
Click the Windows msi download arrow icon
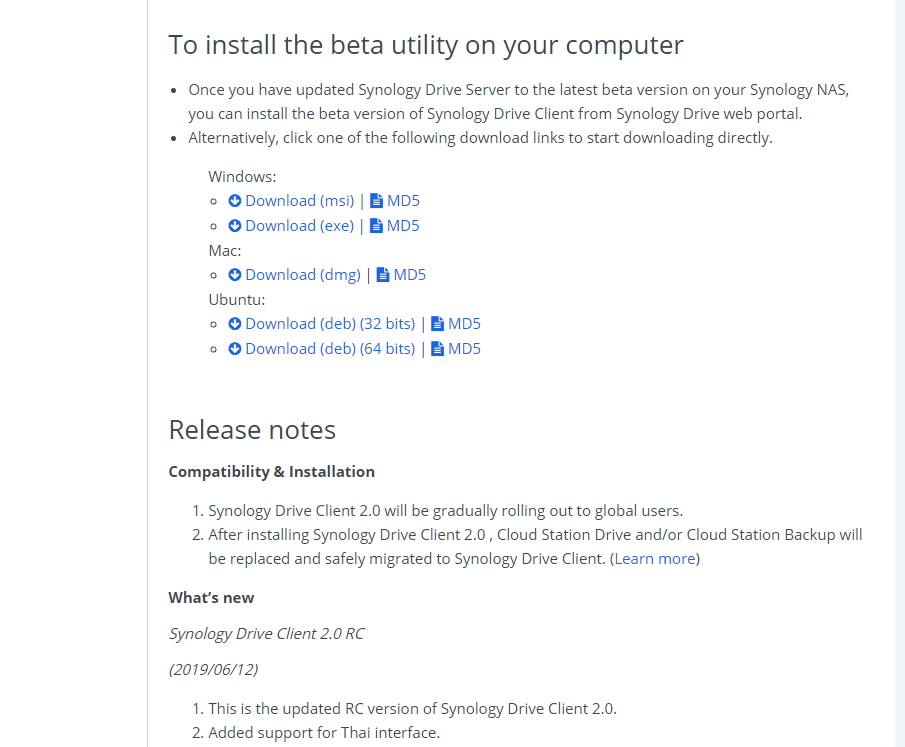(x=234, y=200)
